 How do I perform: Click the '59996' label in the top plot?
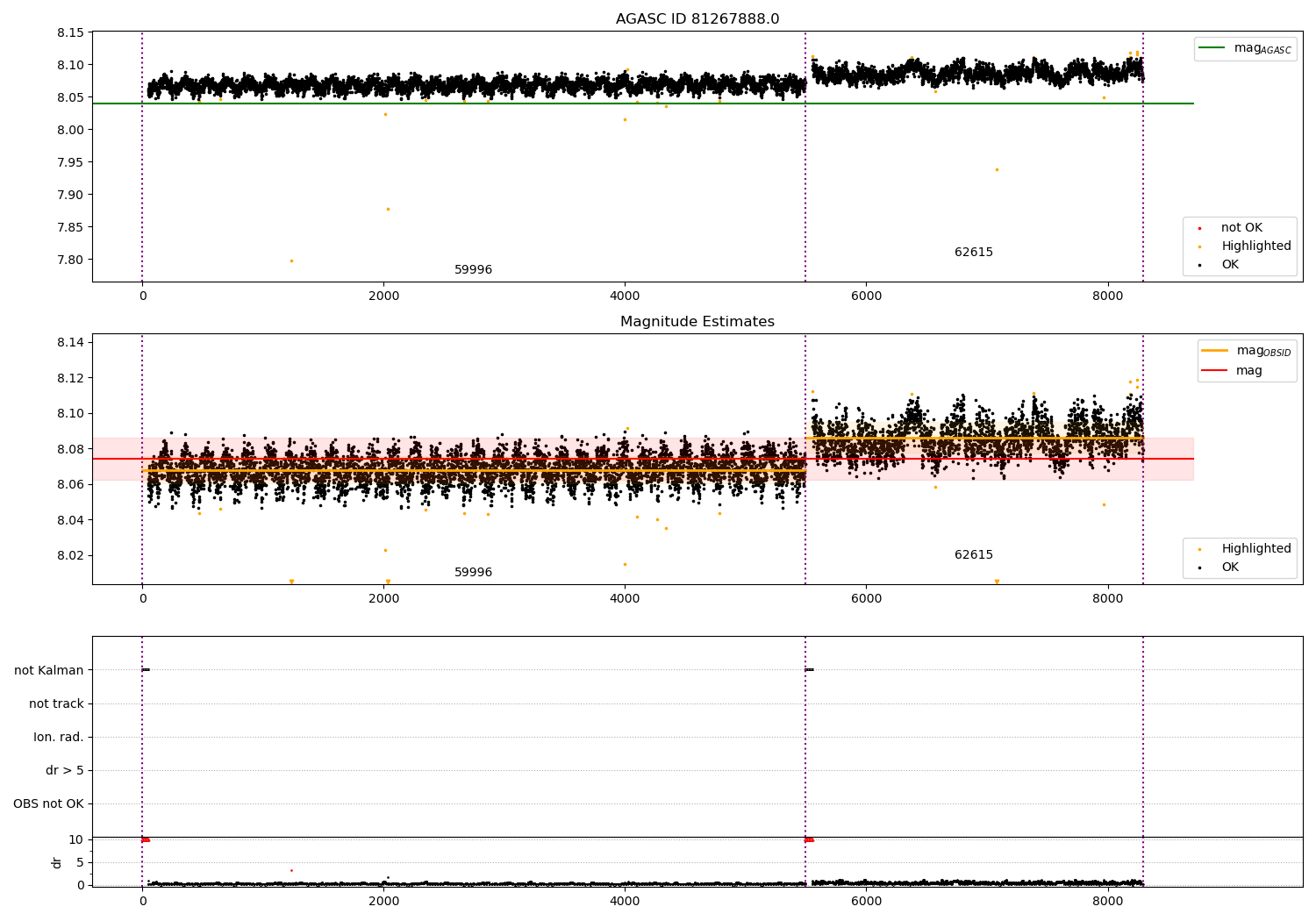point(473,270)
